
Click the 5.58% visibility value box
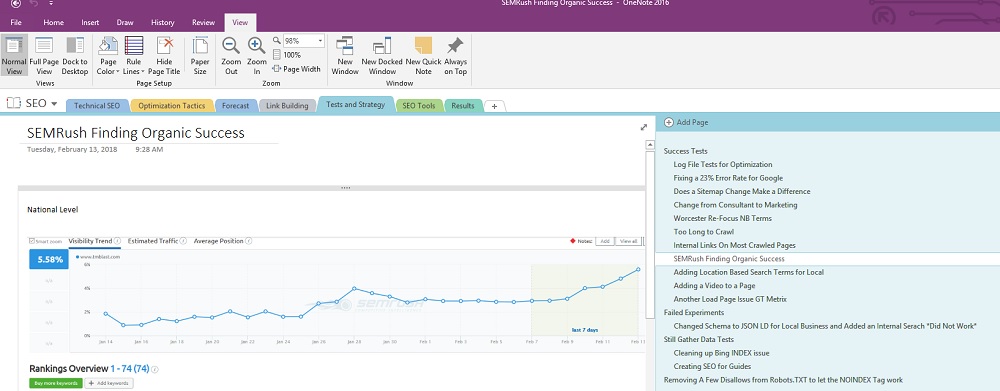coord(49,260)
